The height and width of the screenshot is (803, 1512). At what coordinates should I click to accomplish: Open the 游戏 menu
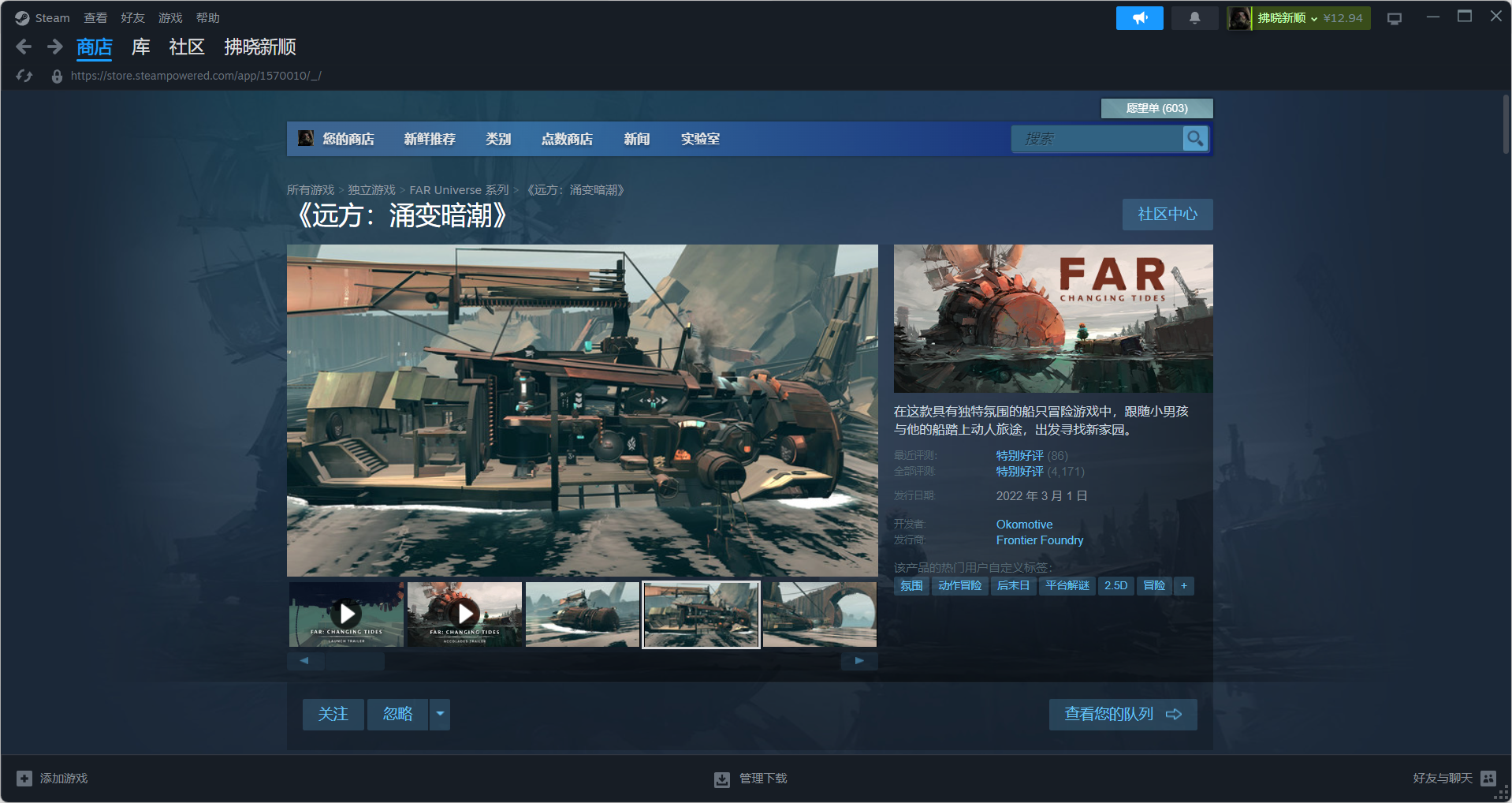point(170,17)
